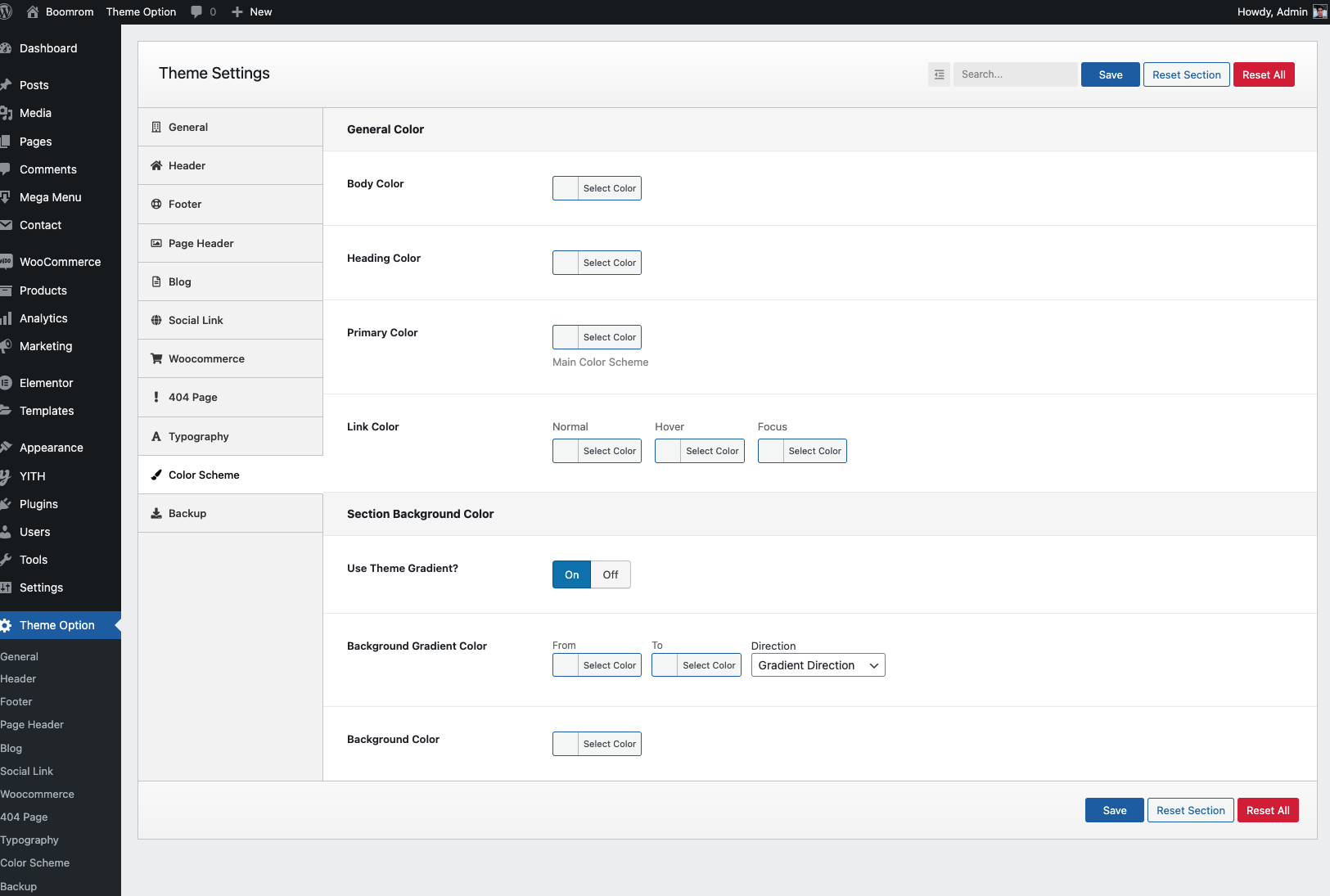Screen dimensions: 1330x896
Task: Select the General tab building icon
Action: tap(156, 127)
